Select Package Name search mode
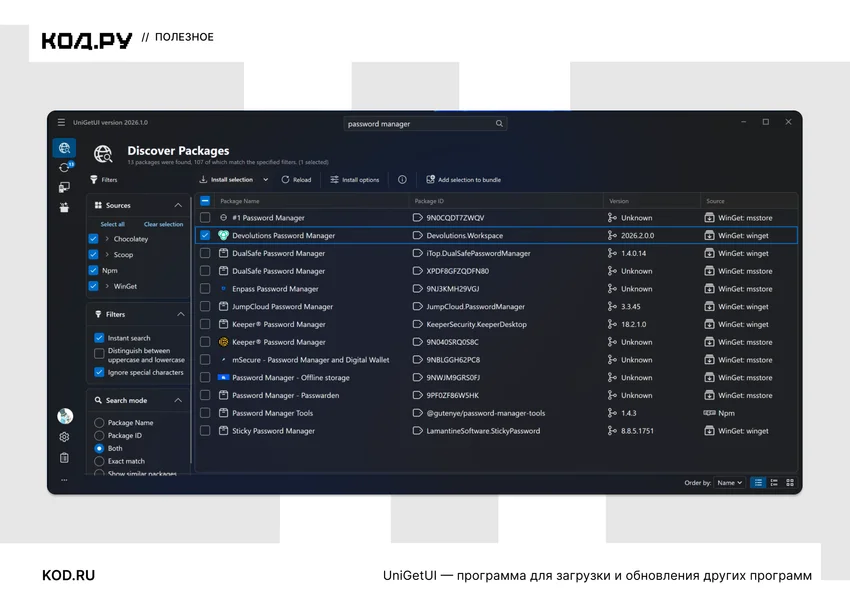 click(99, 423)
